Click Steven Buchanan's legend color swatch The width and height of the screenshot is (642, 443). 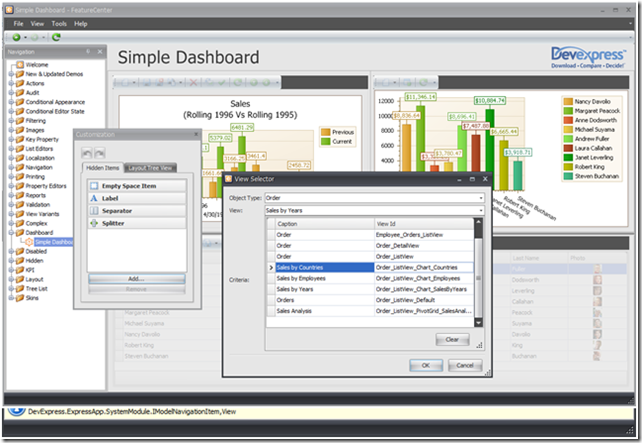pyautogui.click(x=568, y=176)
